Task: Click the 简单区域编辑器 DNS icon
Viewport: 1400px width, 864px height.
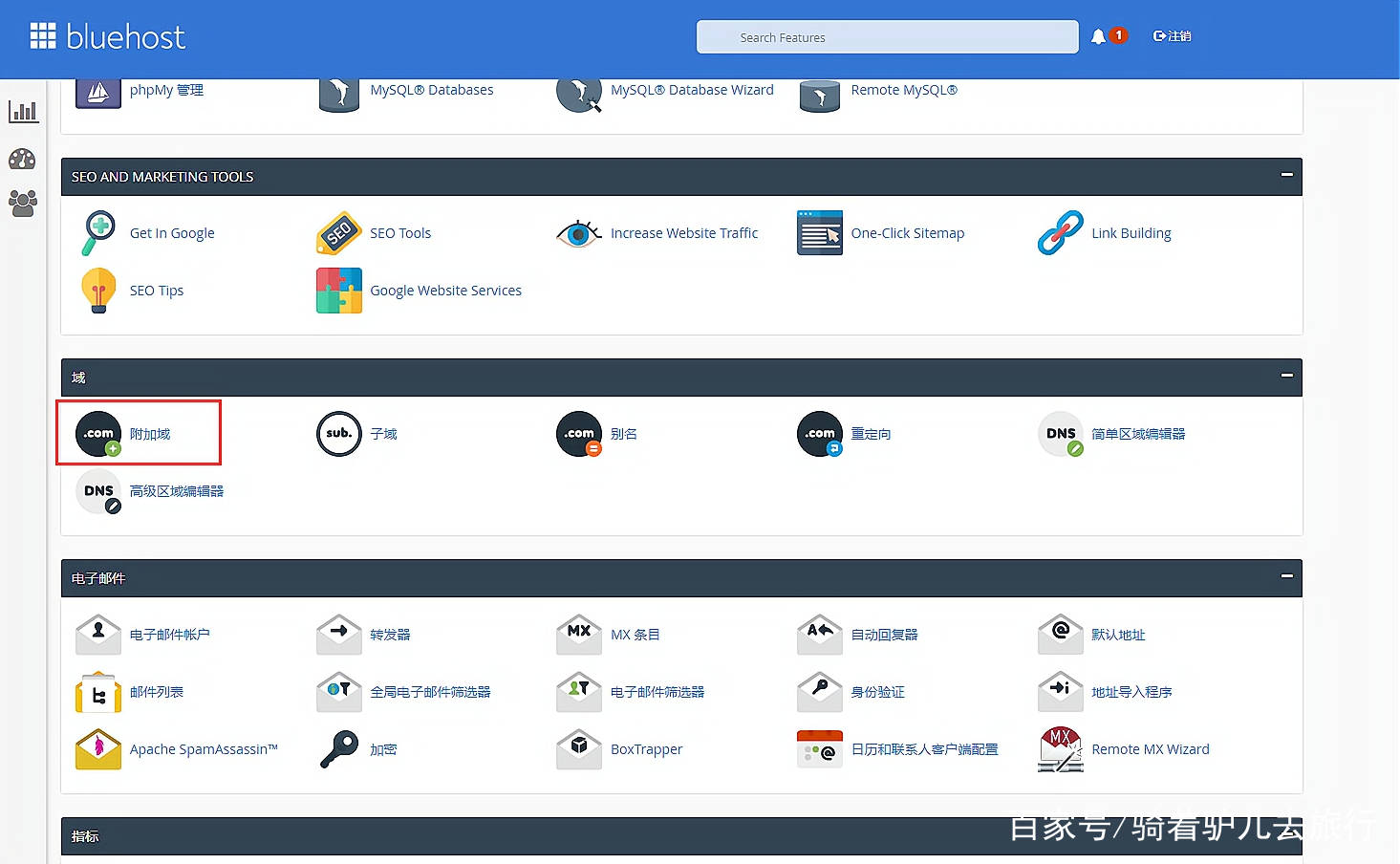Action: [x=1061, y=434]
